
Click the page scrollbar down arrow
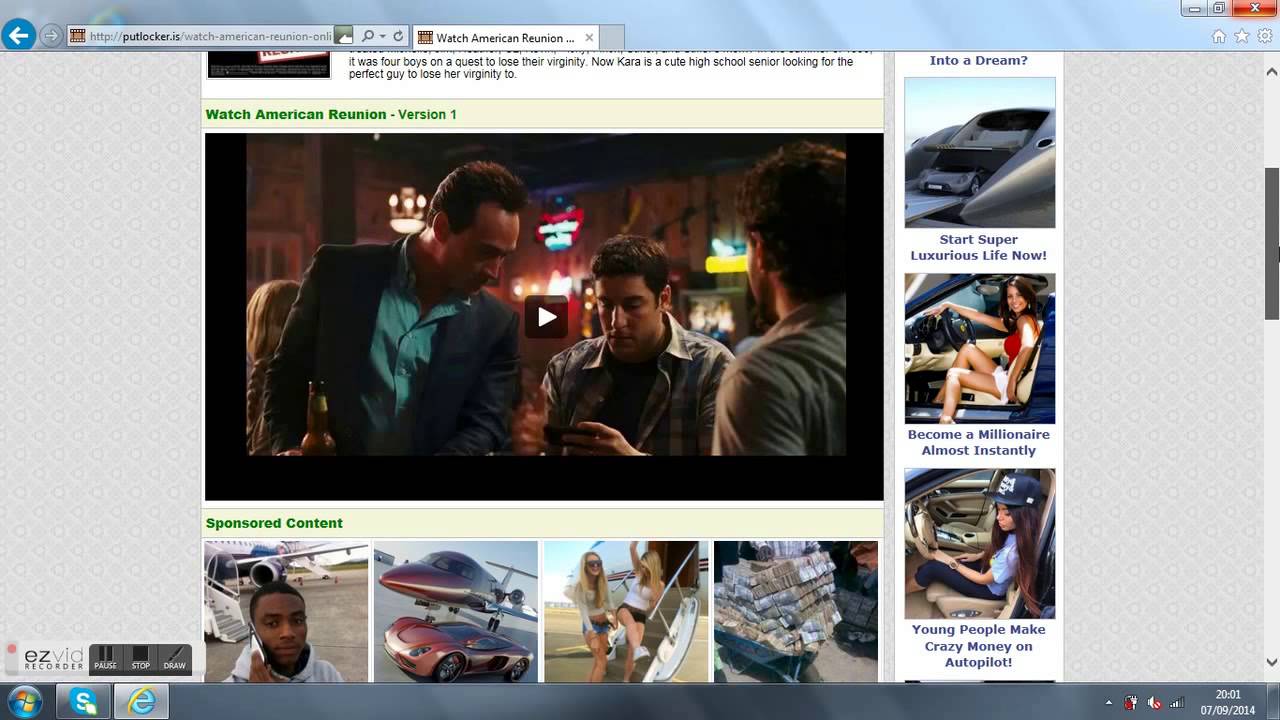pyautogui.click(x=1272, y=662)
